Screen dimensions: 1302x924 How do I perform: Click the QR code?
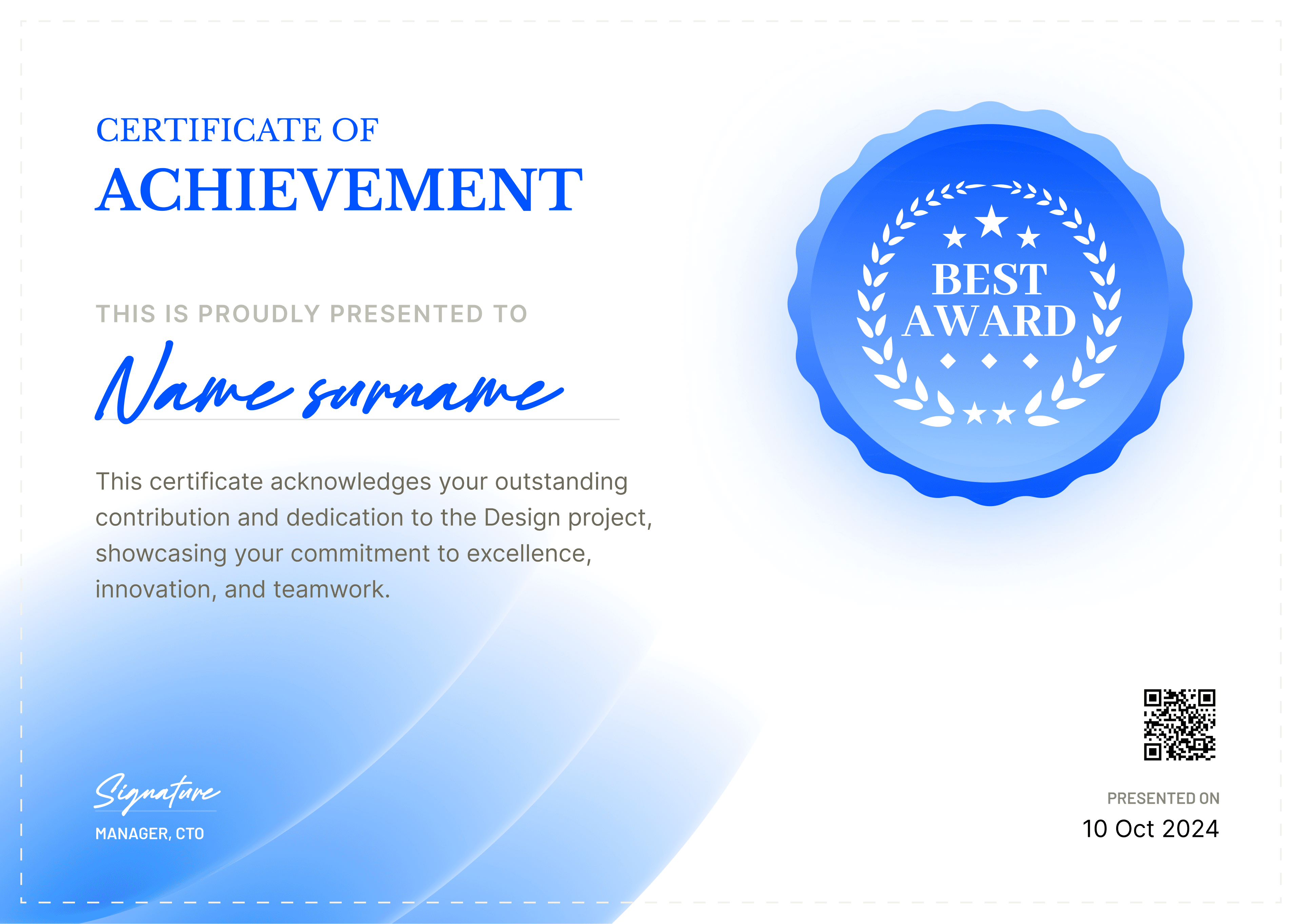point(1180,724)
